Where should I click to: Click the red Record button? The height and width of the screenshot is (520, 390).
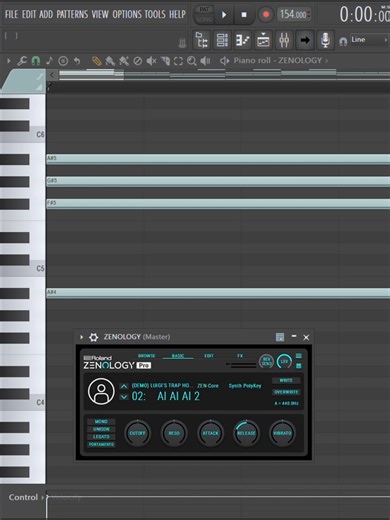point(266,15)
